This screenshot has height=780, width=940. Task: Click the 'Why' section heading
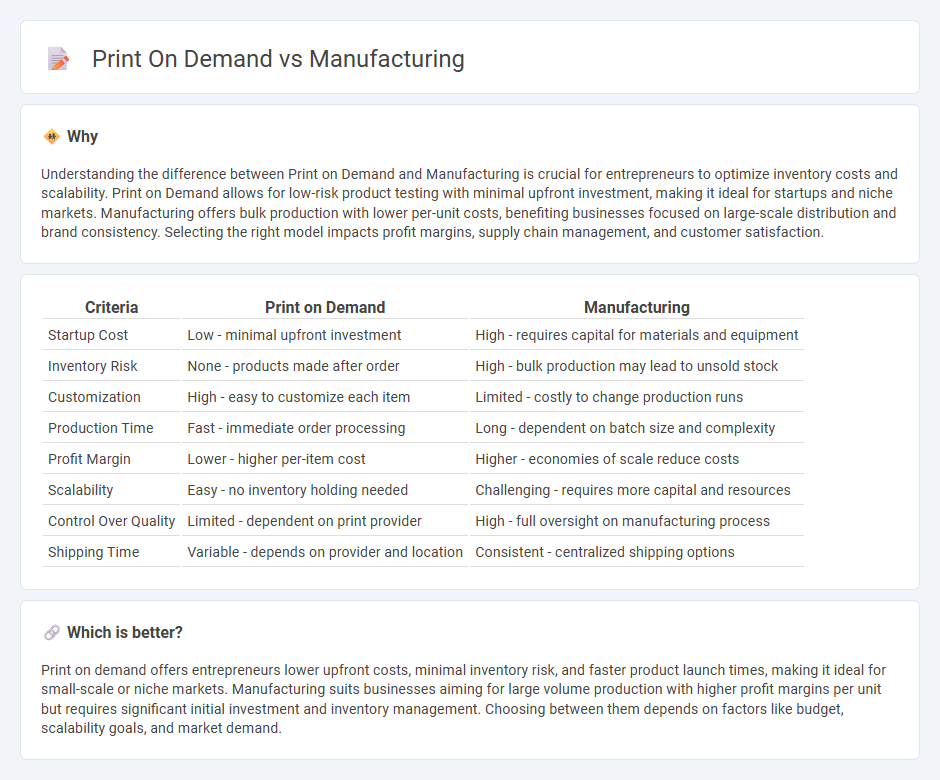[82, 137]
